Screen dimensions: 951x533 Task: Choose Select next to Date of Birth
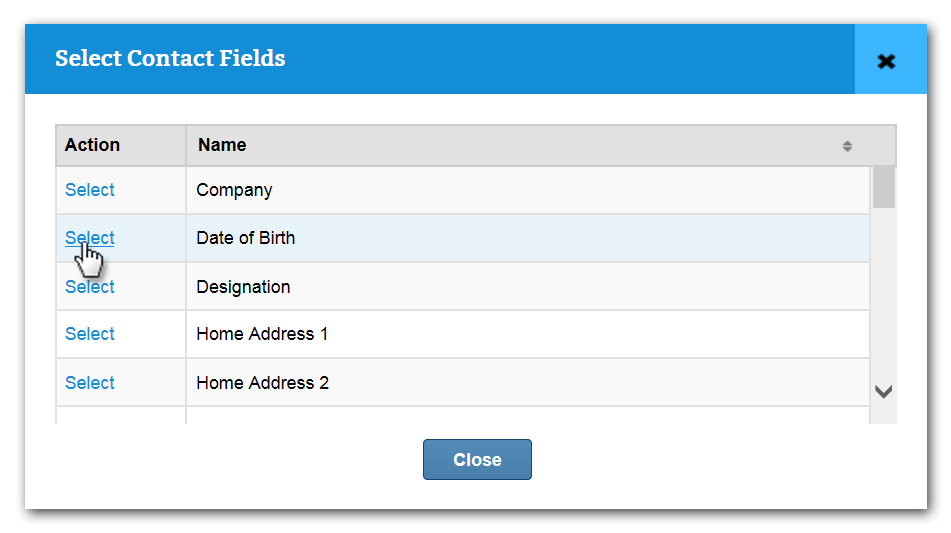[x=90, y=238]
